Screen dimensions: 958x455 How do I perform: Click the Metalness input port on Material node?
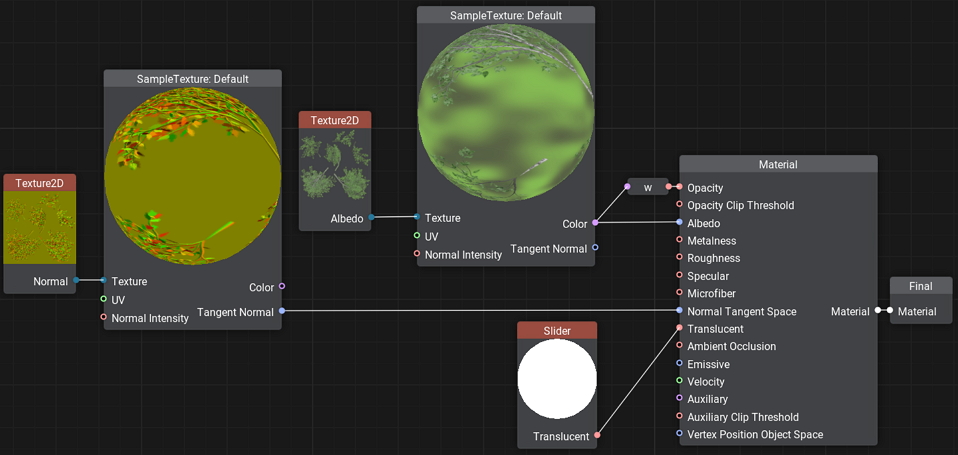[680, 241]
